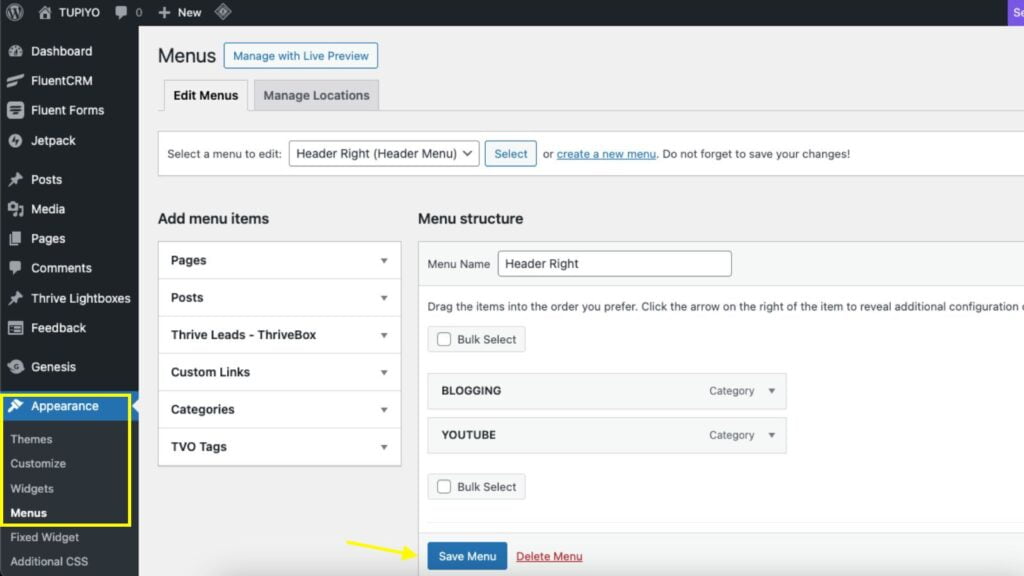Click the Genesis icon in sidebar

tap(16, 367)
